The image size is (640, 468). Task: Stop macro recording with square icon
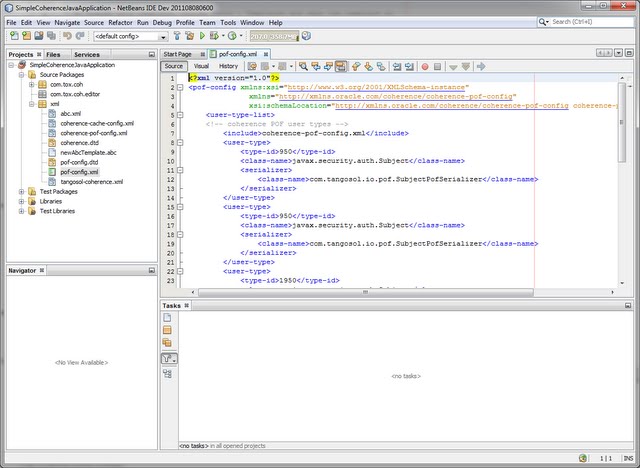438,66
